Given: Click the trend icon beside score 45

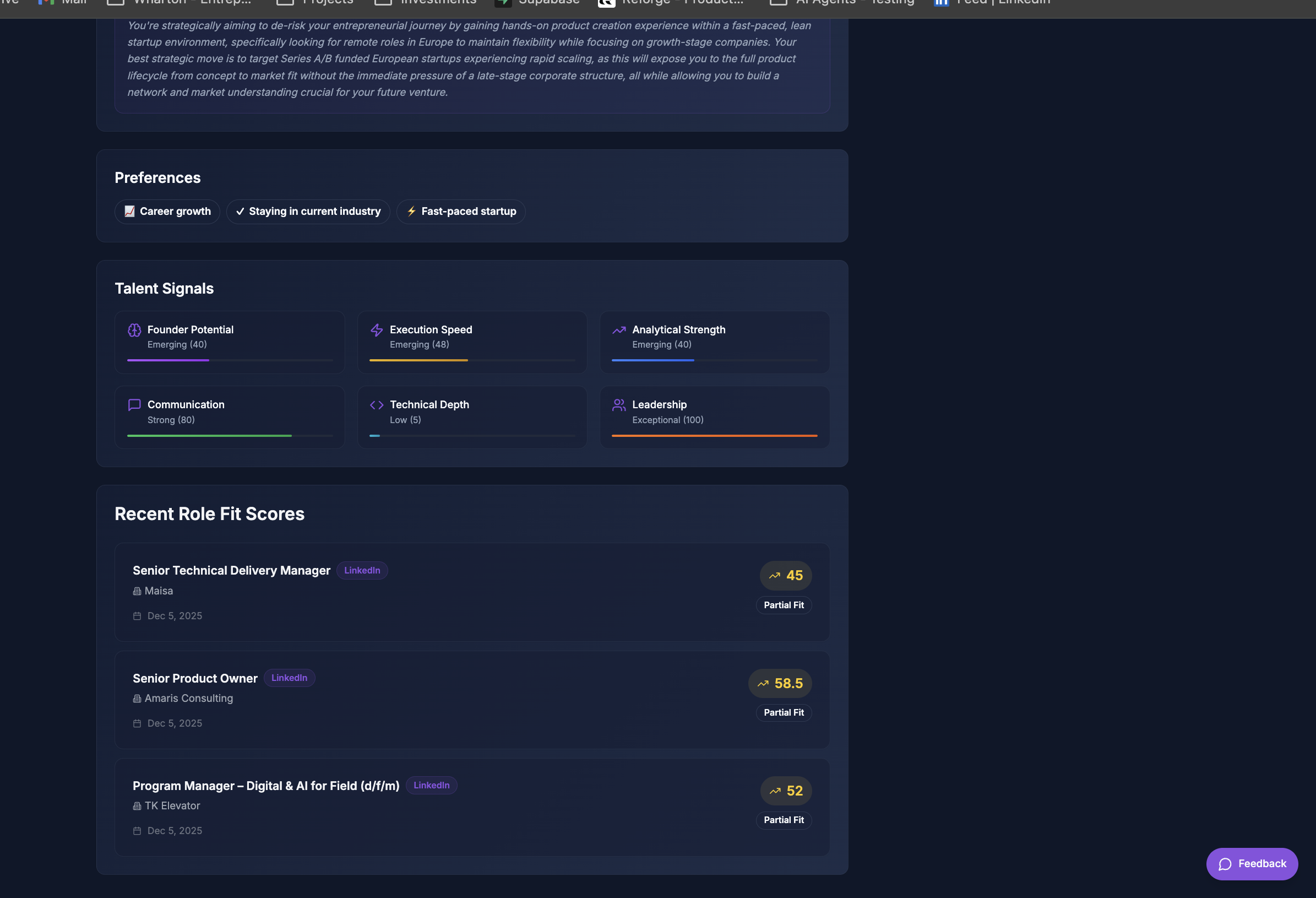Looking at the screenshot, I should coord(774,576).
